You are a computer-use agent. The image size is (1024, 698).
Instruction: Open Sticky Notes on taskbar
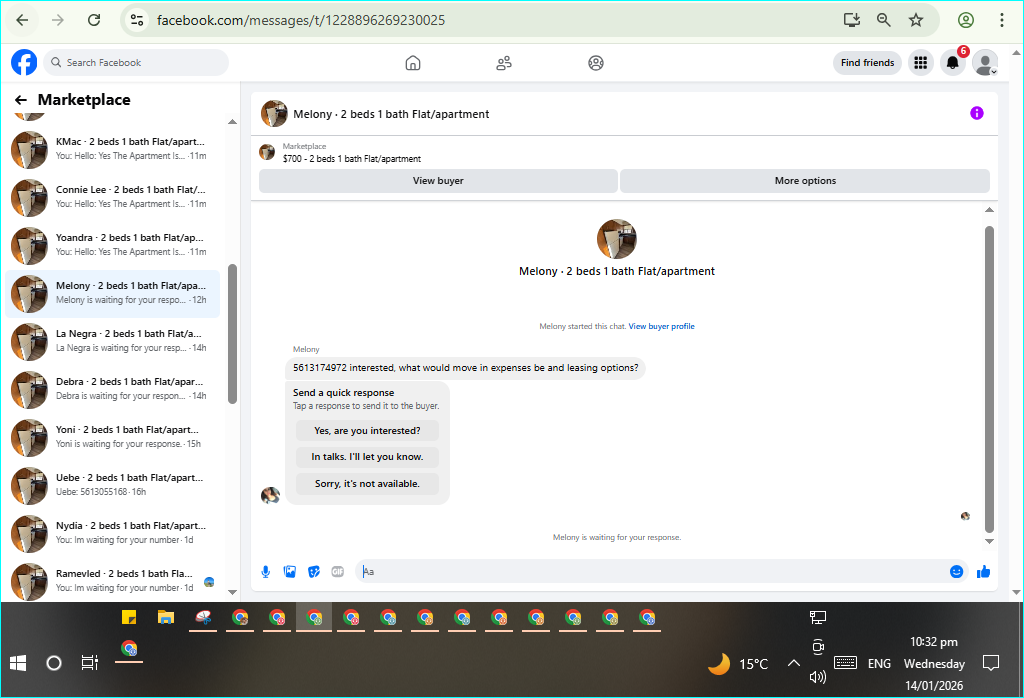click(129, 617)
